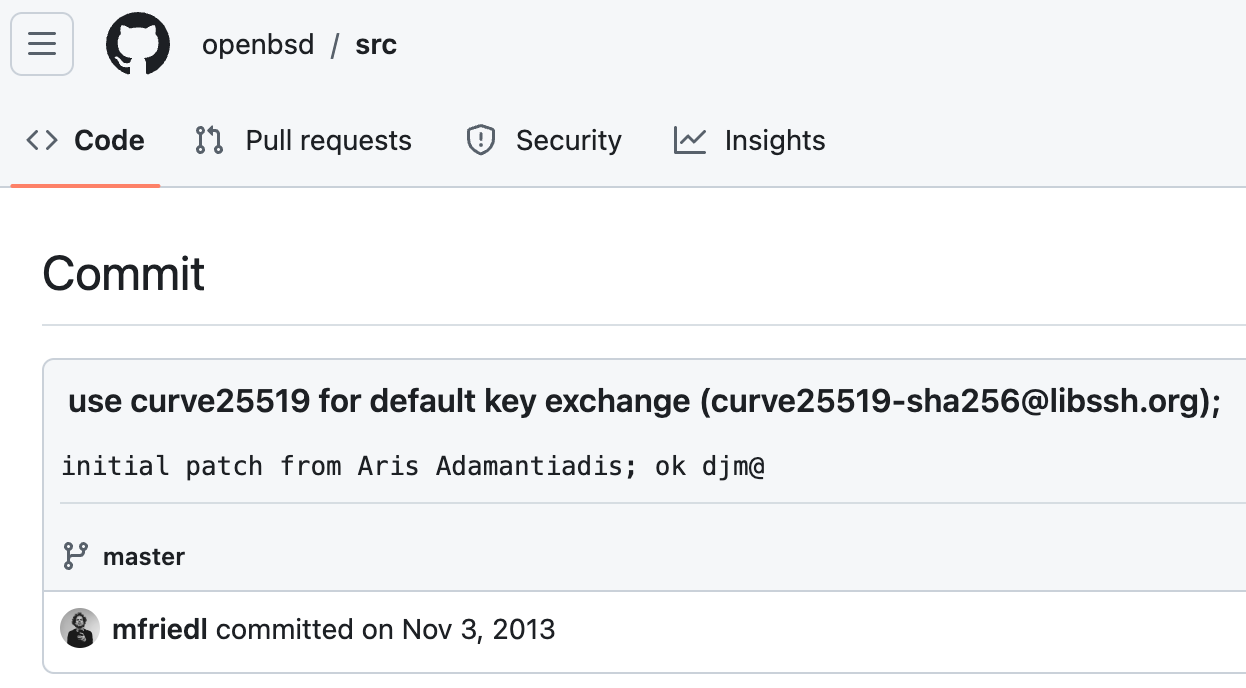
Task: Click the mfriedl avatar thumbnail
Action: (80, 628)
